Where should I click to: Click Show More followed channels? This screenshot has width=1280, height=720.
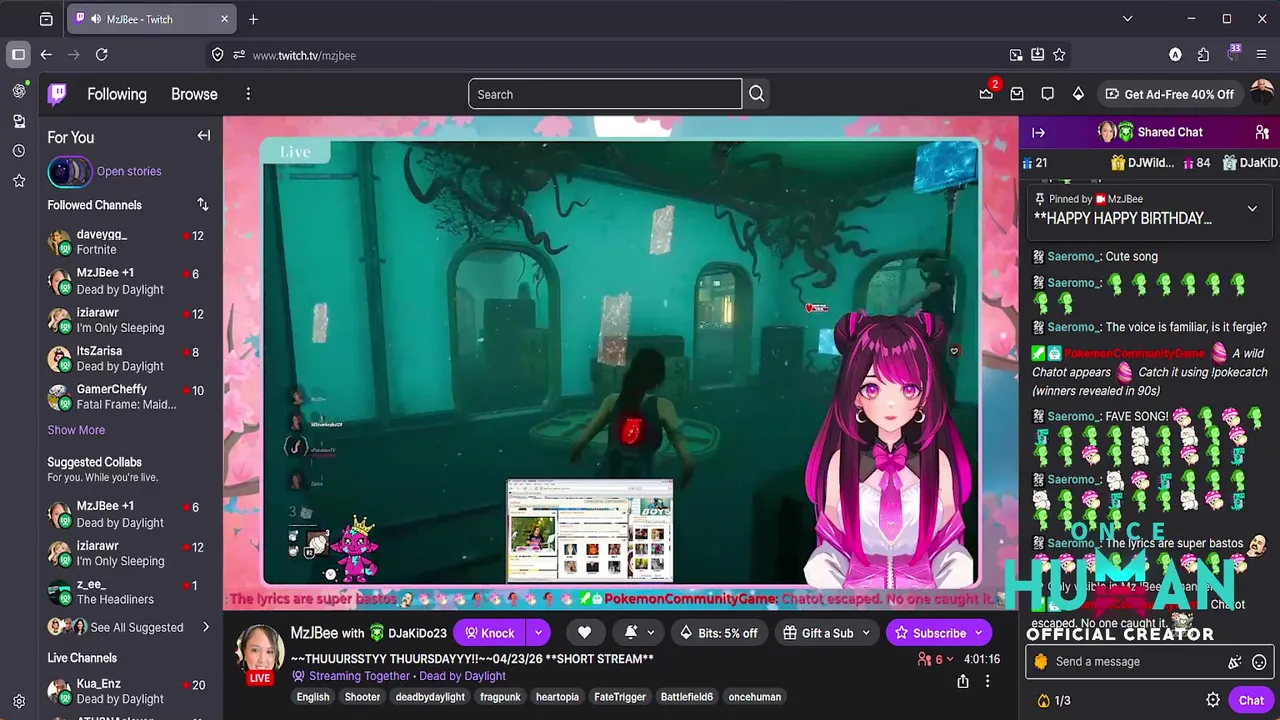click(76, 430)
